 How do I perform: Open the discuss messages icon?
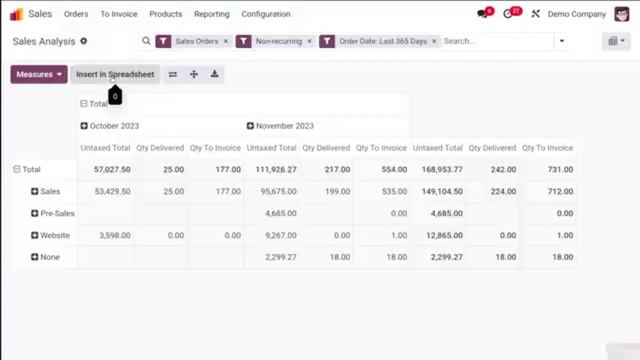point(483,14)
